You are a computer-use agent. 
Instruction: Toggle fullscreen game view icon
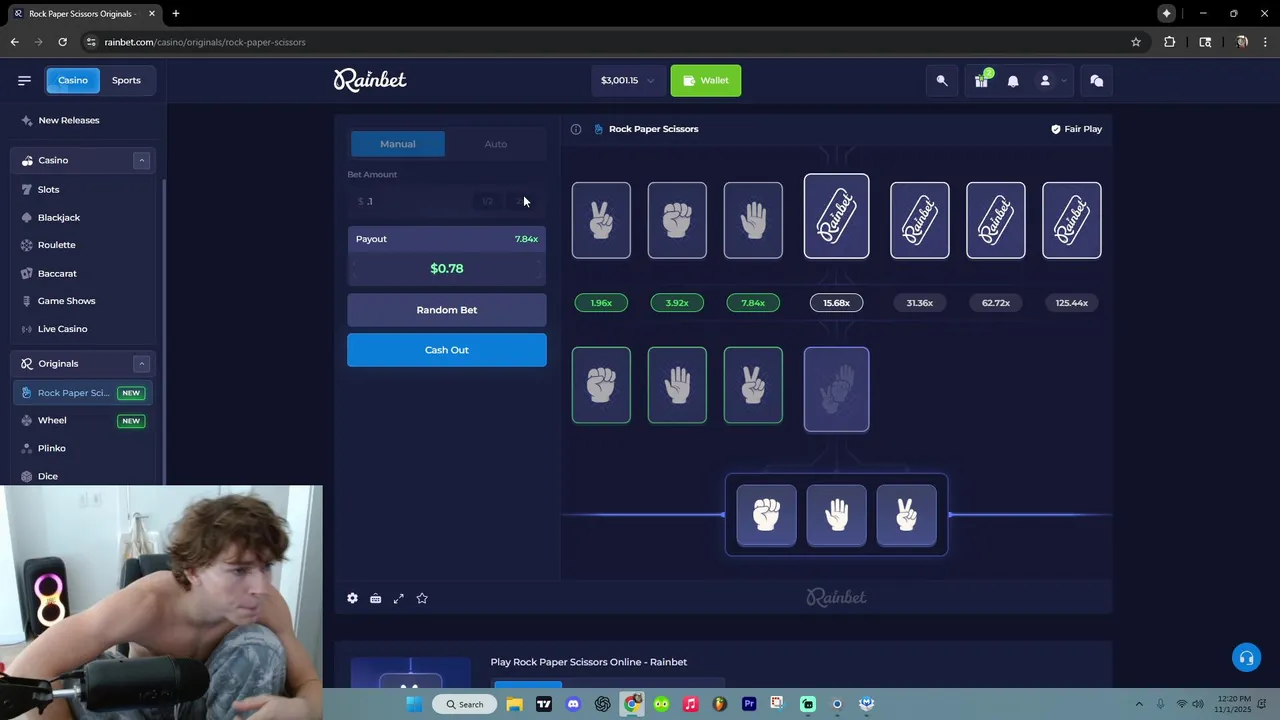click(399, 598)
